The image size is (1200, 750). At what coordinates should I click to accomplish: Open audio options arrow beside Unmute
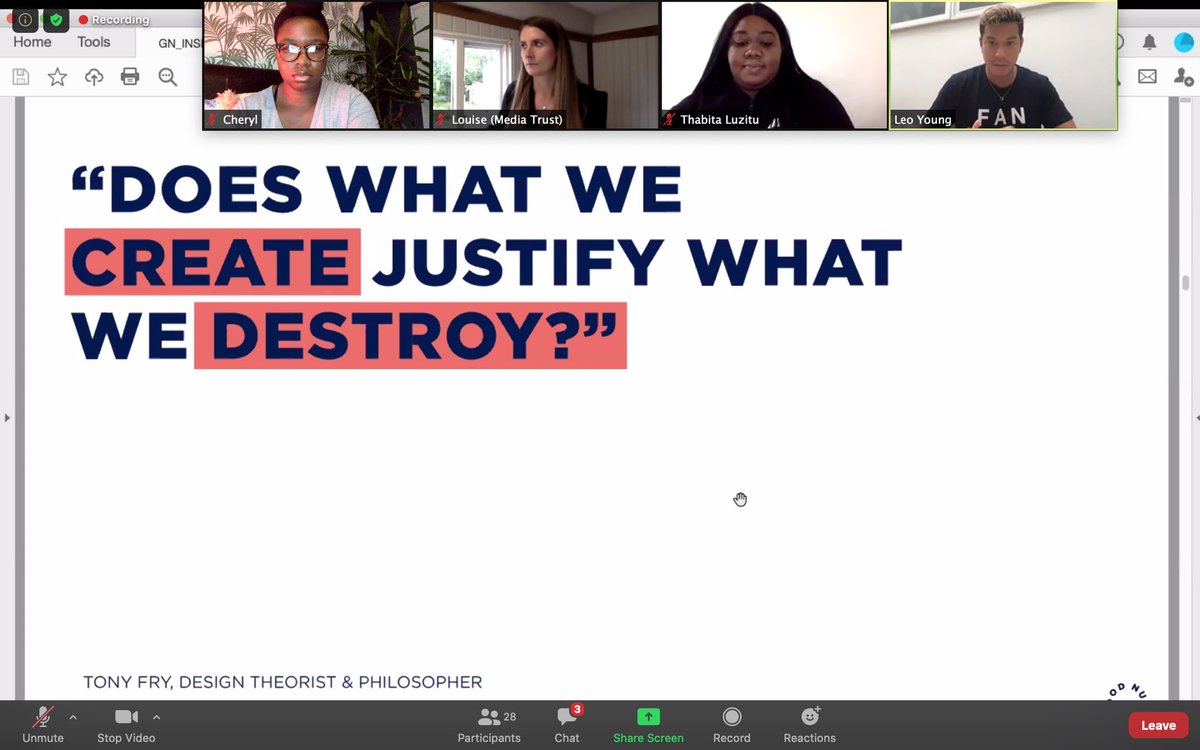pyautogui.click(x=73, y=717)
